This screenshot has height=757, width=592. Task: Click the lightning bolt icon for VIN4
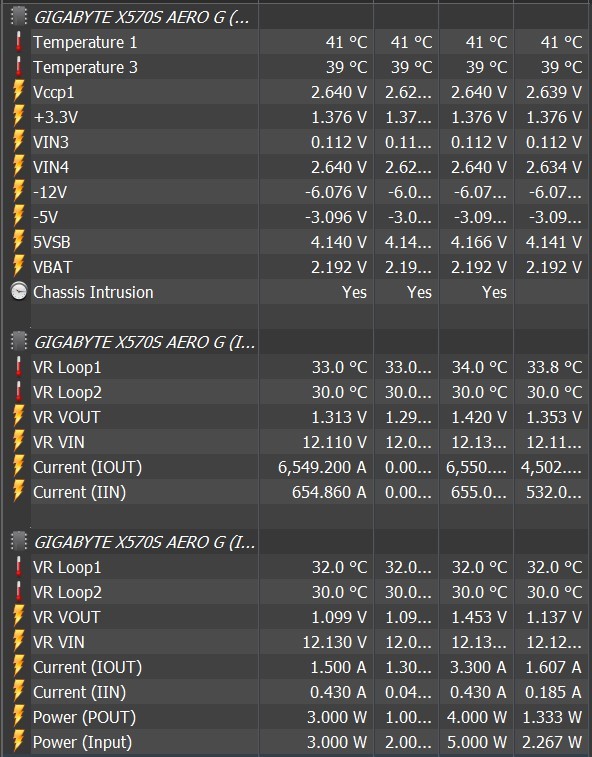pyautogui.click(x=18, y=167)
